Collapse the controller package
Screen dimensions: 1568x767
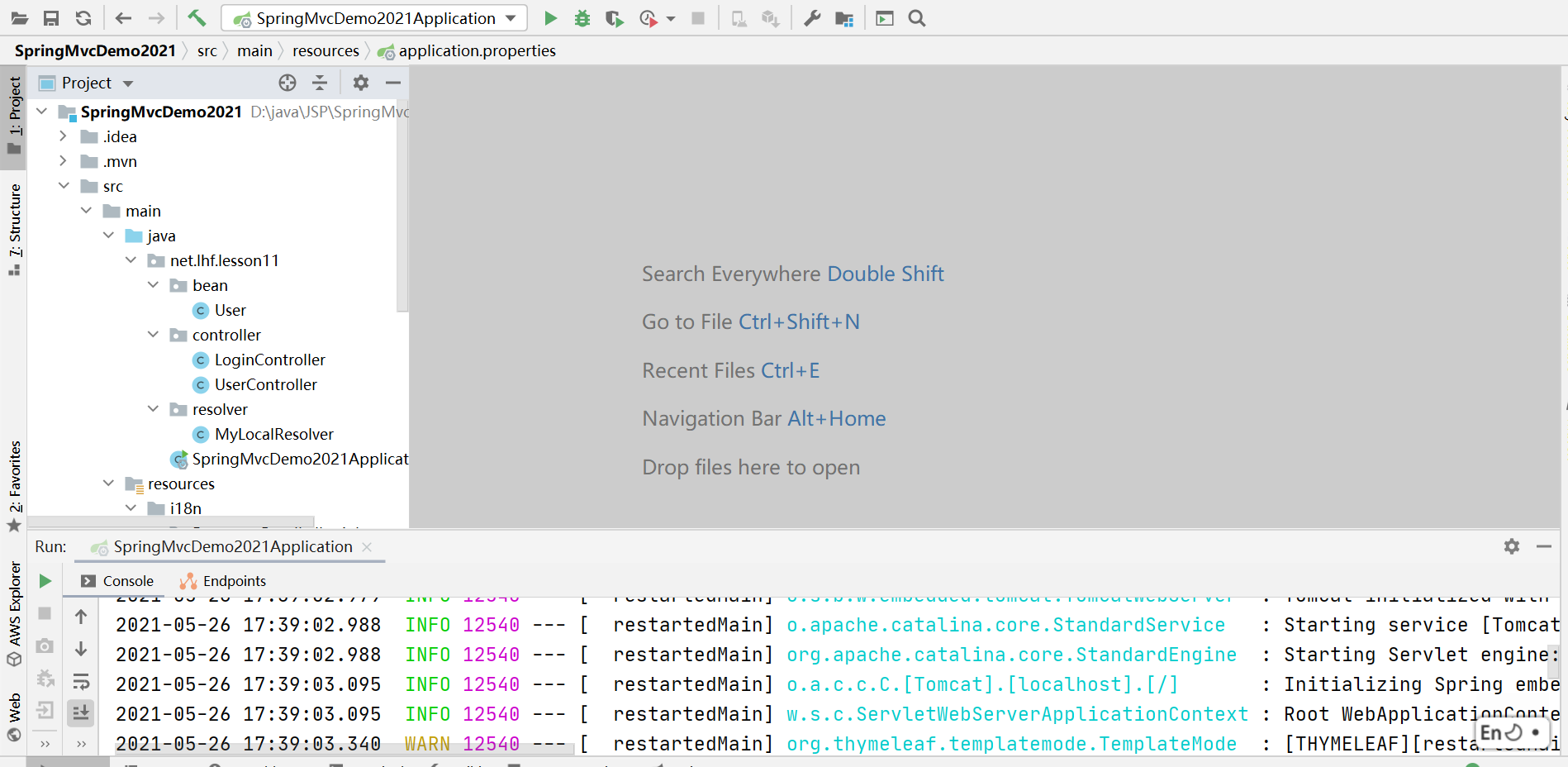click(x=153, y=334)
